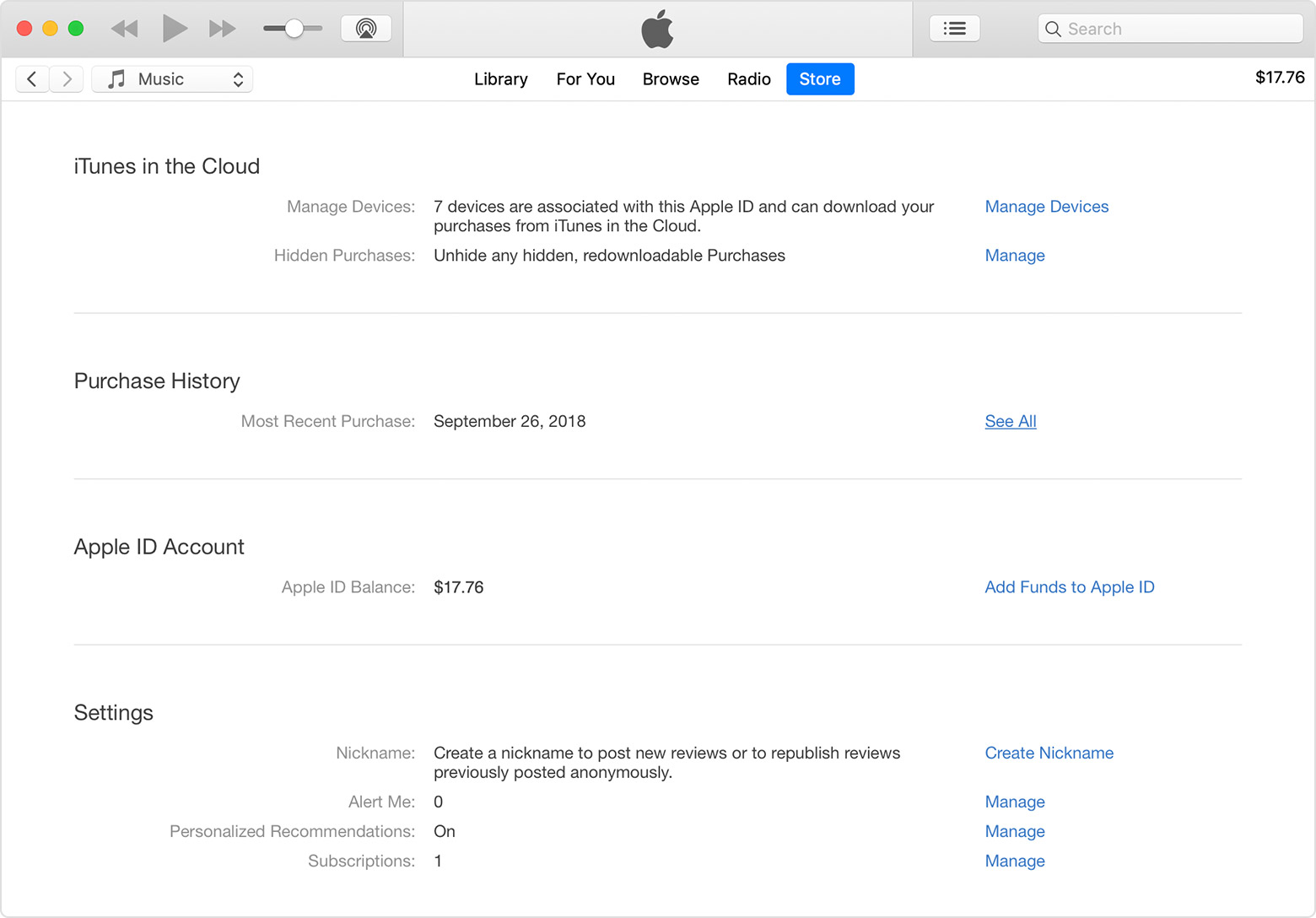Viewport: 1316px width, 918px height.
Task: Click the green zoom window button
Action: point(76,29)
